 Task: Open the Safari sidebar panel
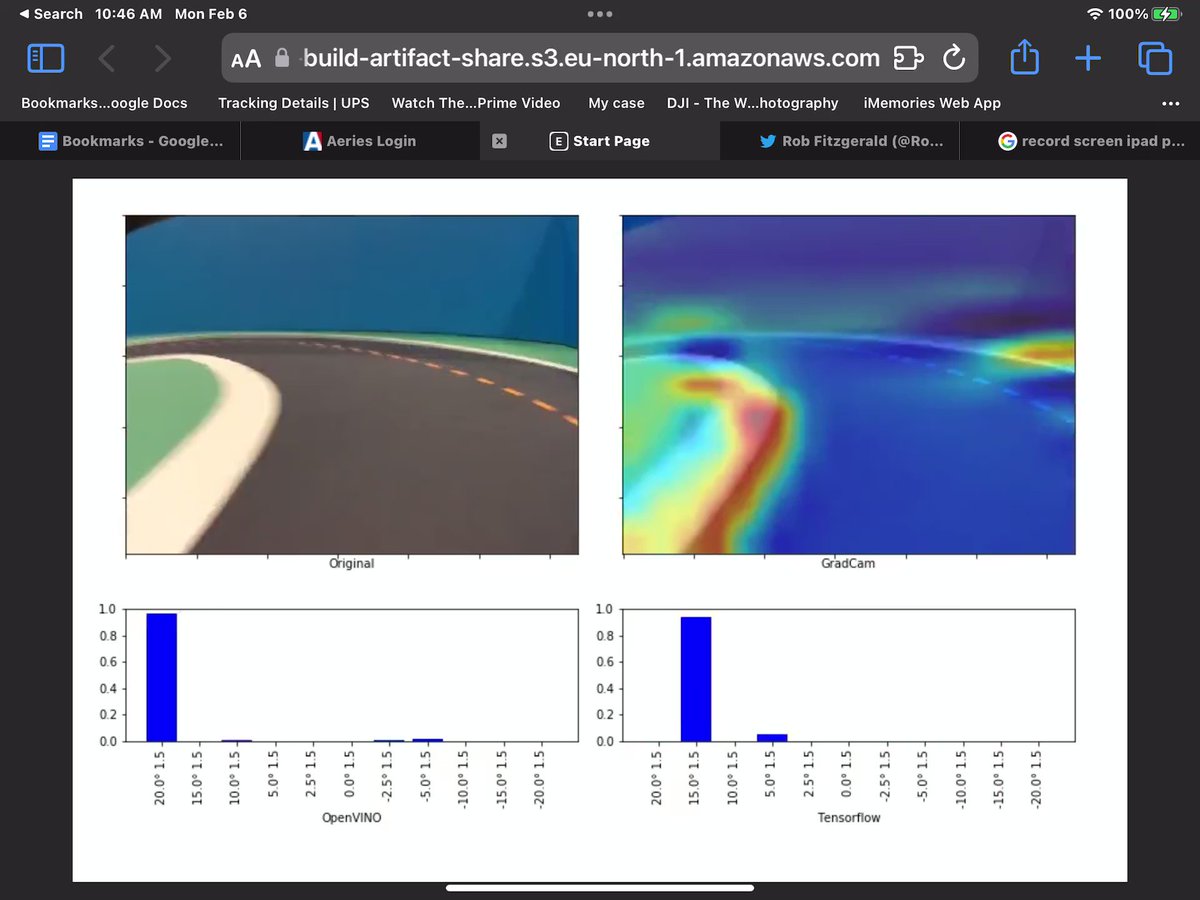[x=45, y=58]
